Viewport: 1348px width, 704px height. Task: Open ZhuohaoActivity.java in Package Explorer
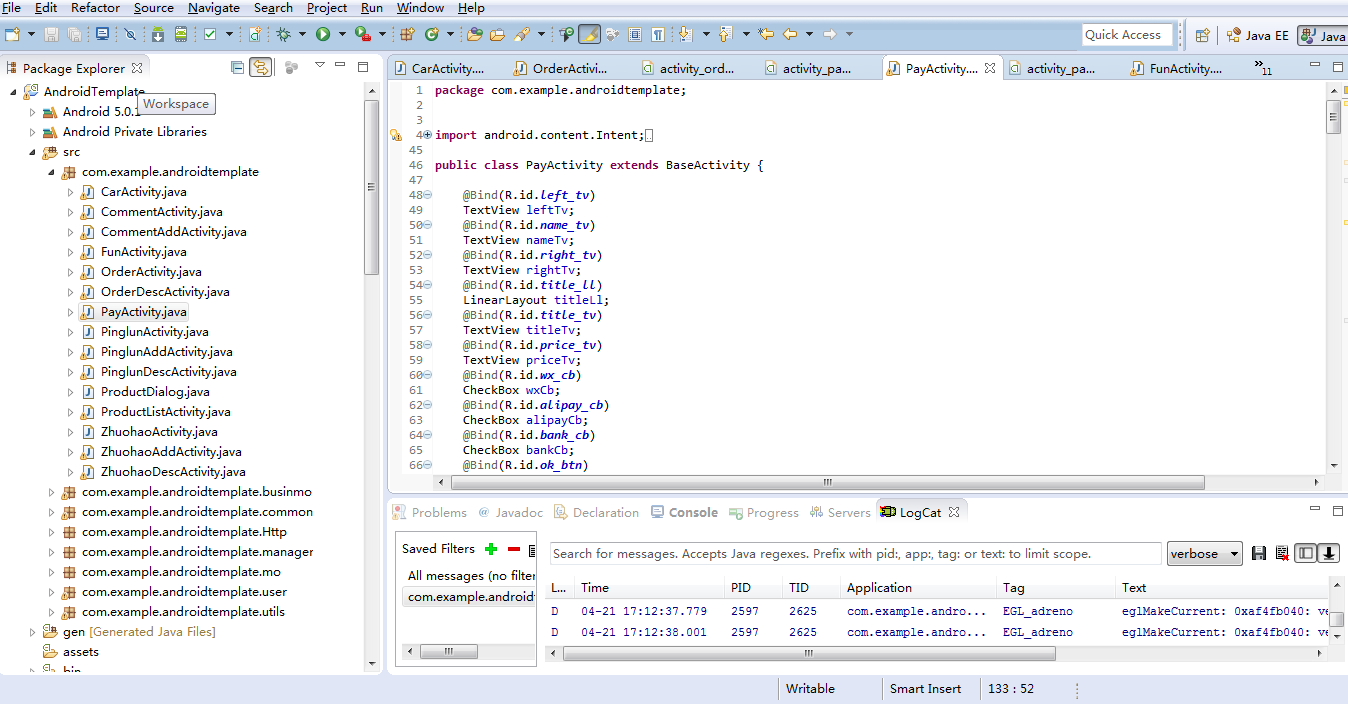158,432
